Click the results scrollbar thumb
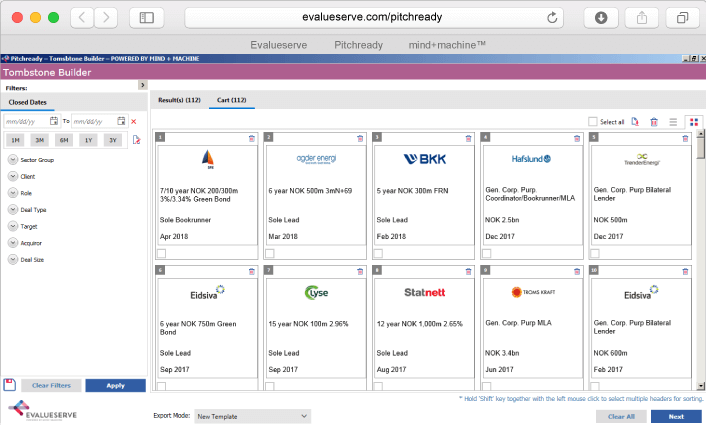 [x=700, y=148]
